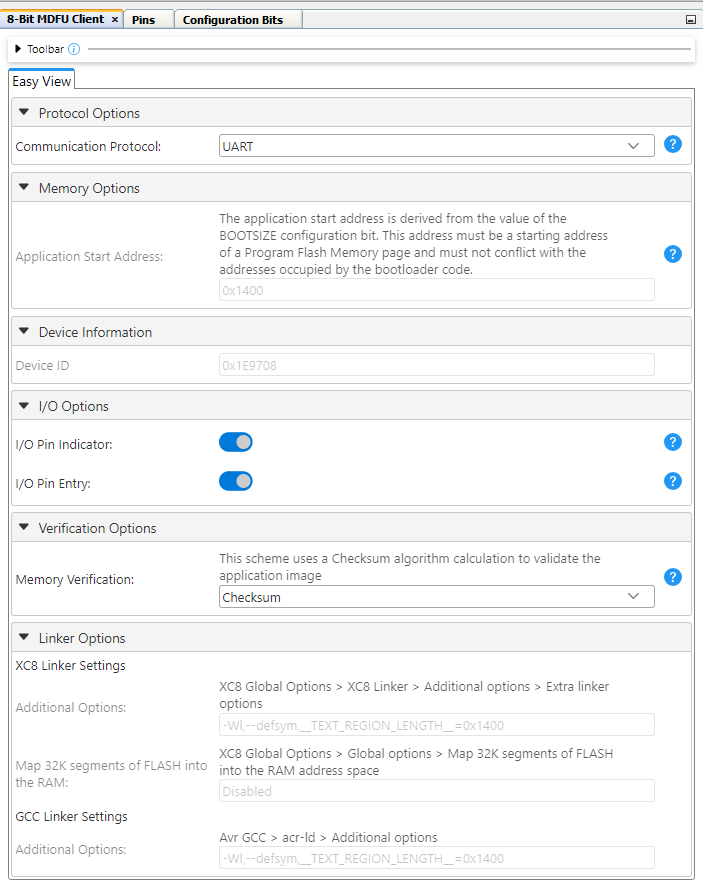Screen dimensions: 703x891
Task: Click the Device ID label
Action: tap(43, 365)
